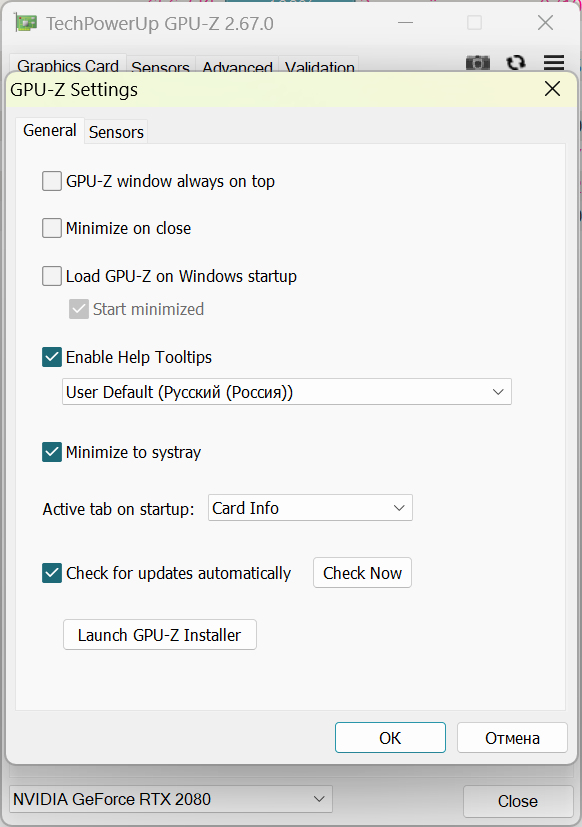Open the tooltip language dropdown
The image size is (582, 827).
[x=287, y=392]
